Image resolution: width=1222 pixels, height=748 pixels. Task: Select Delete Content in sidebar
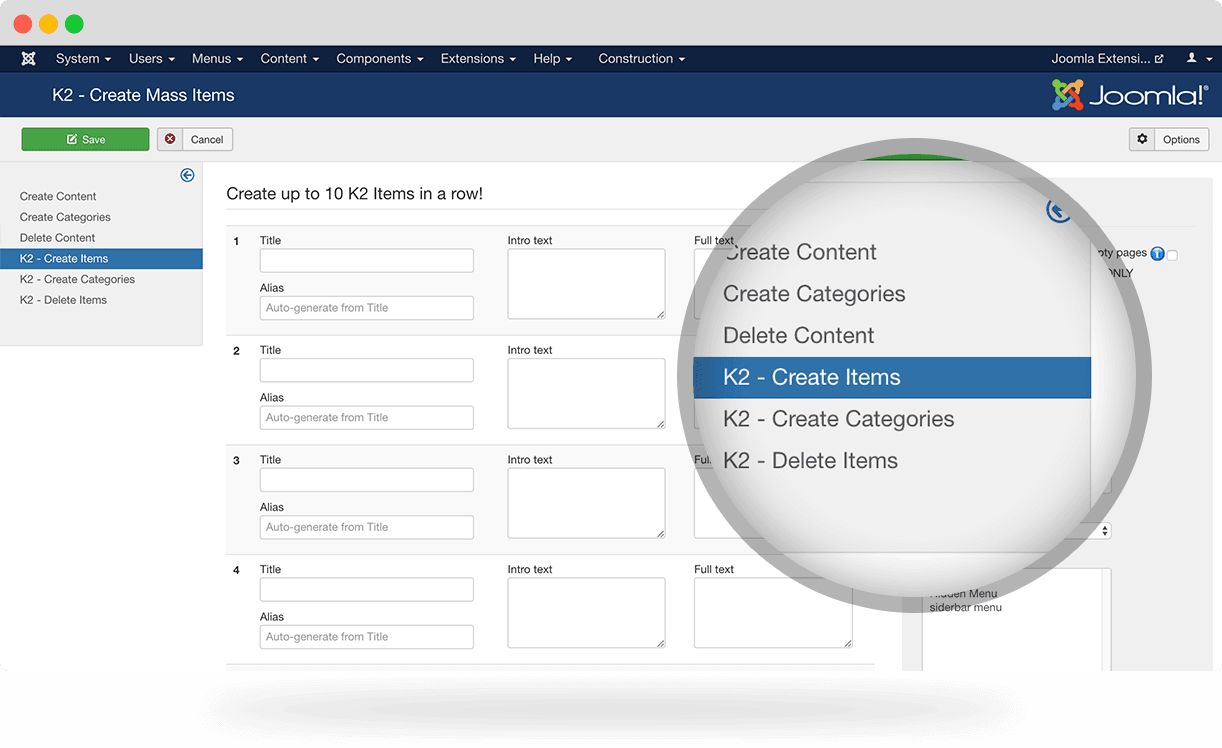[57, 238]
